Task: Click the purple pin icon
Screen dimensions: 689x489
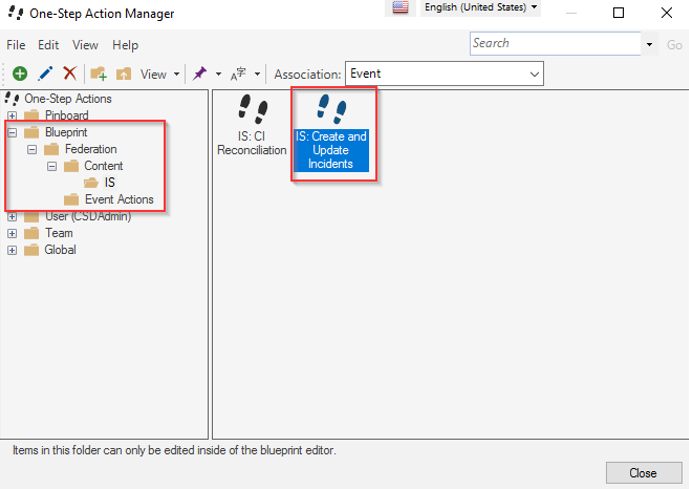Action: tap(199, 74)
